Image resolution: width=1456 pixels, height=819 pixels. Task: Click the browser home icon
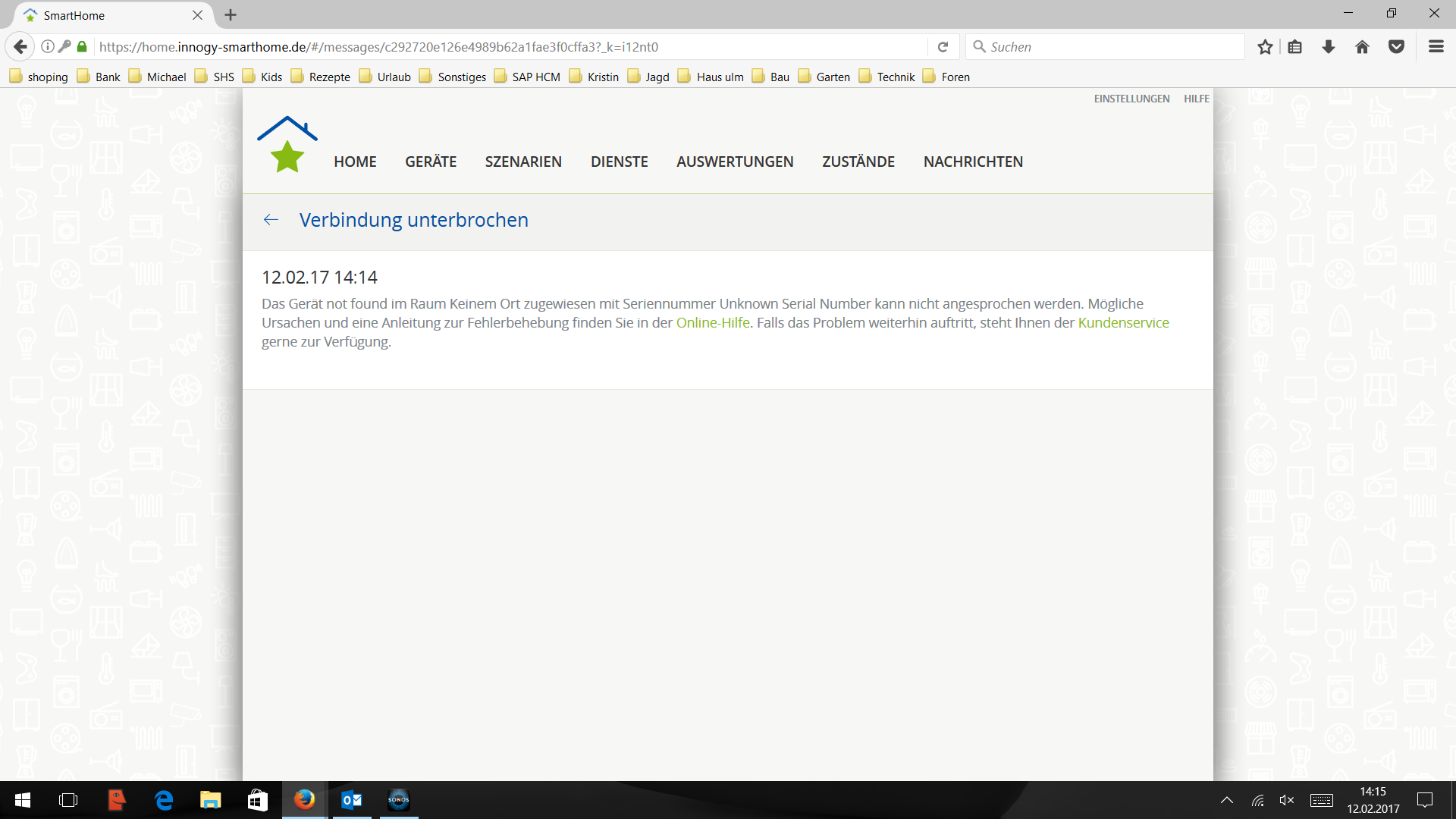[1362, 47]
